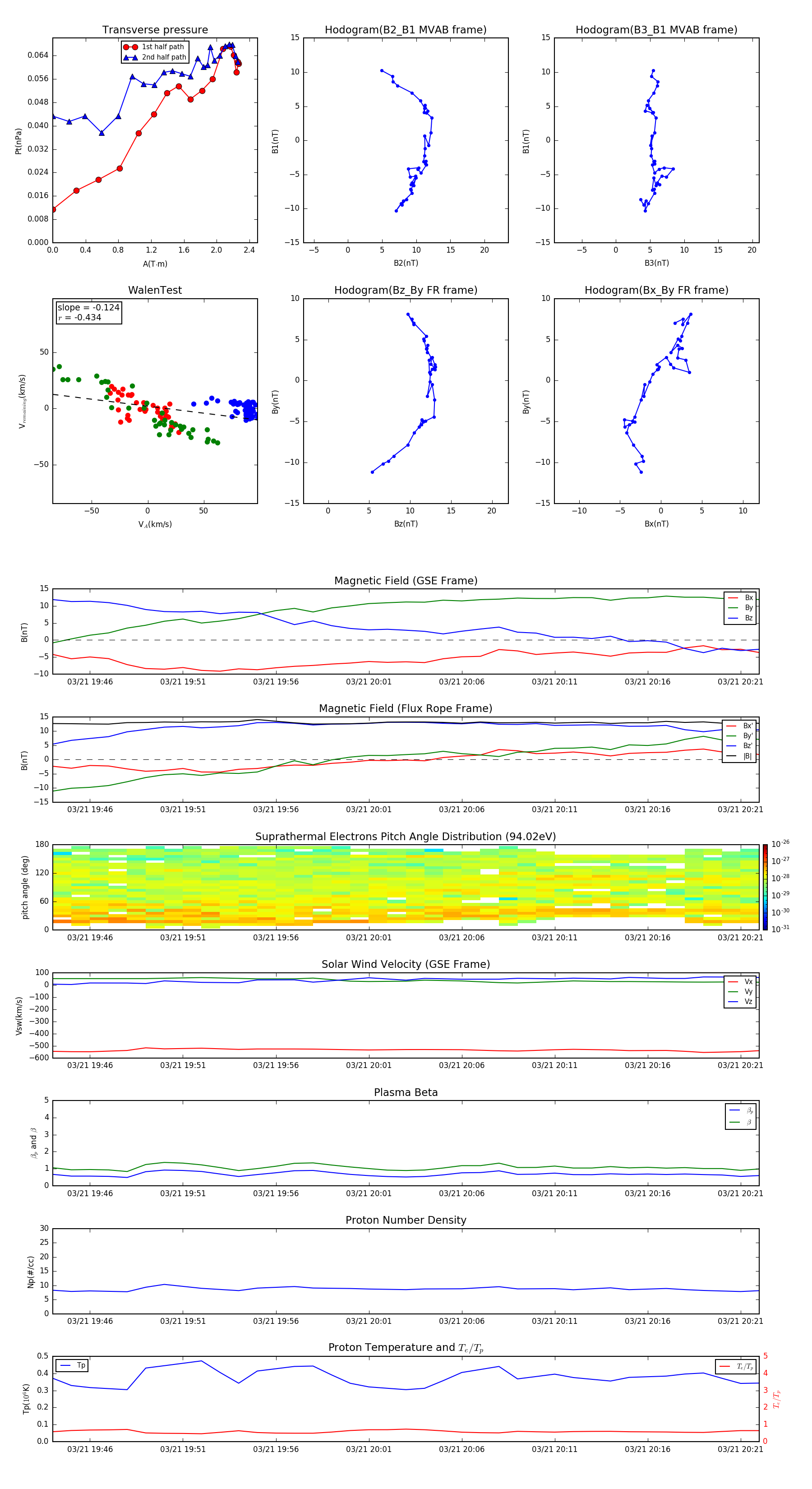Click the Vx legend entry in velocity panel
The height and width of the screenshot is (1489, 812).
coord(740,981)
